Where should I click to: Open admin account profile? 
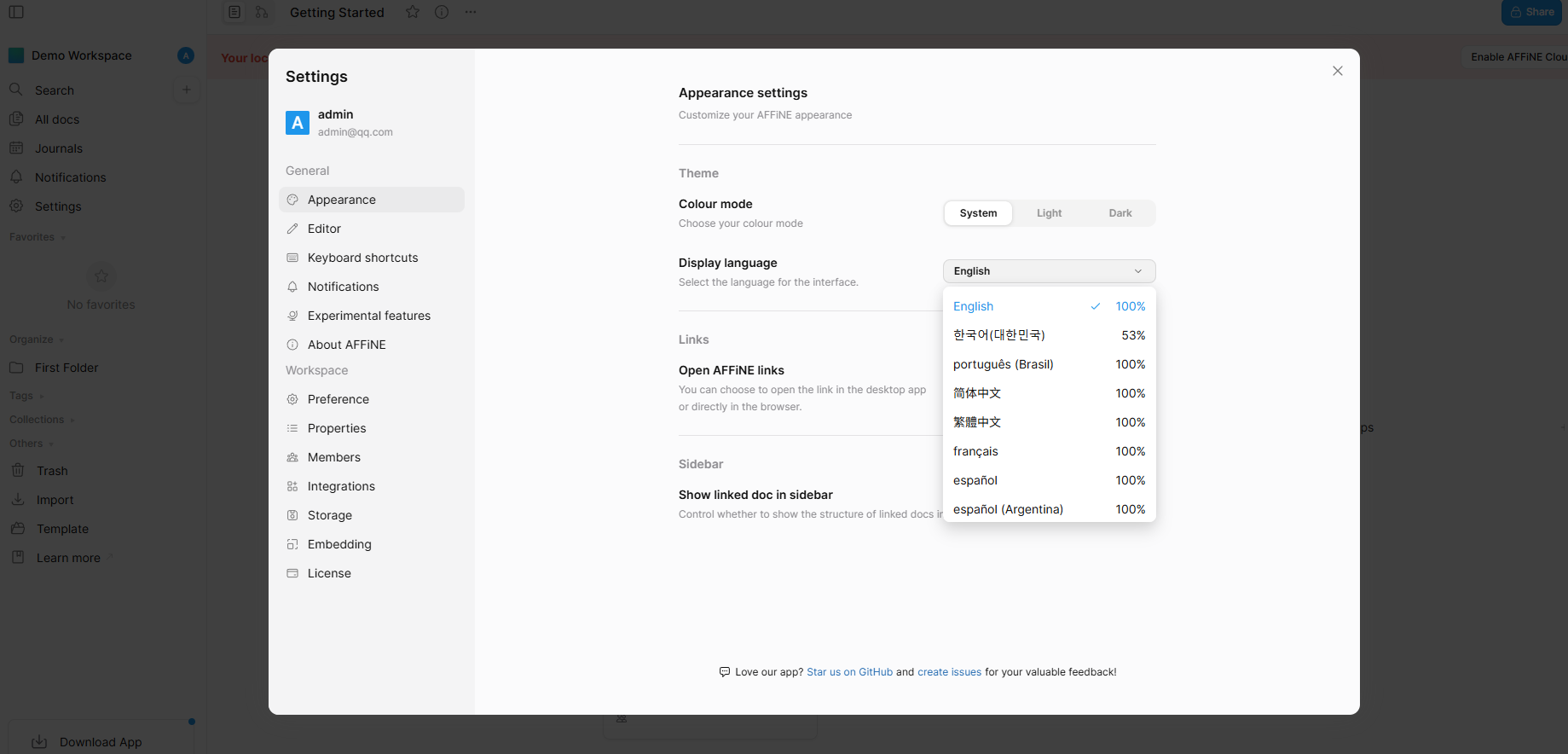[x=372, y=123]
